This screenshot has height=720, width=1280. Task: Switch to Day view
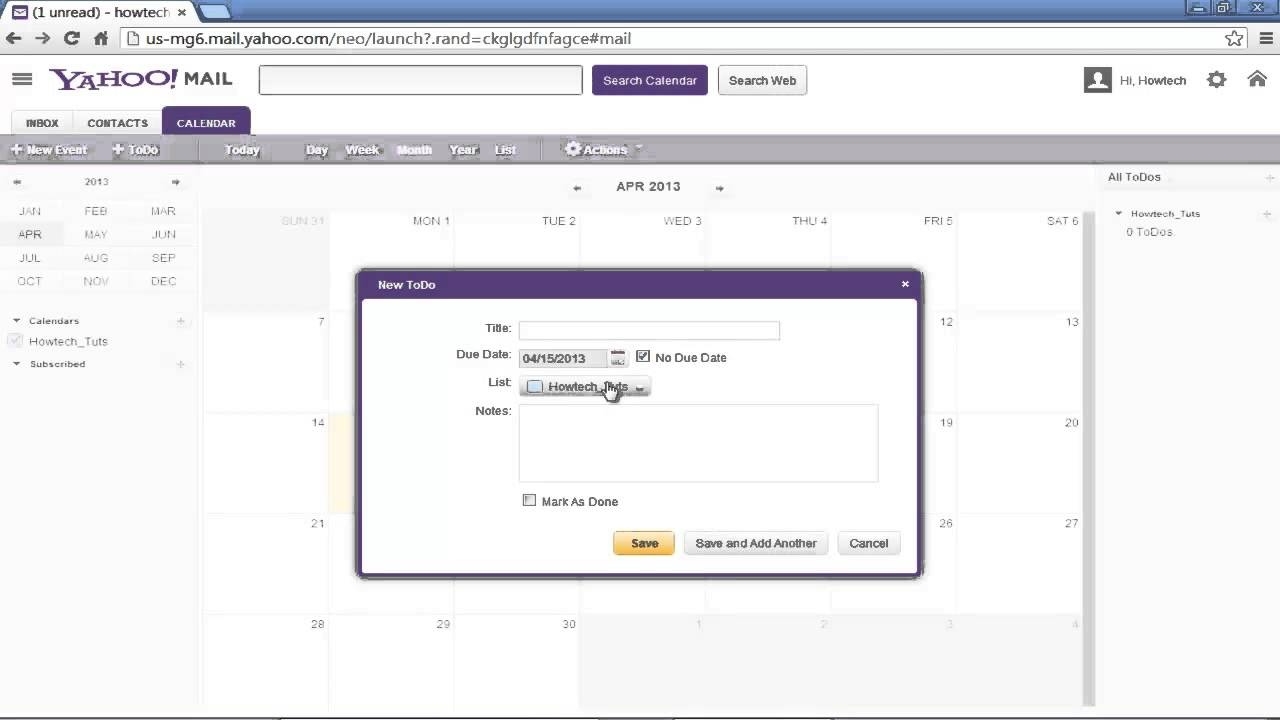point(317,150)
